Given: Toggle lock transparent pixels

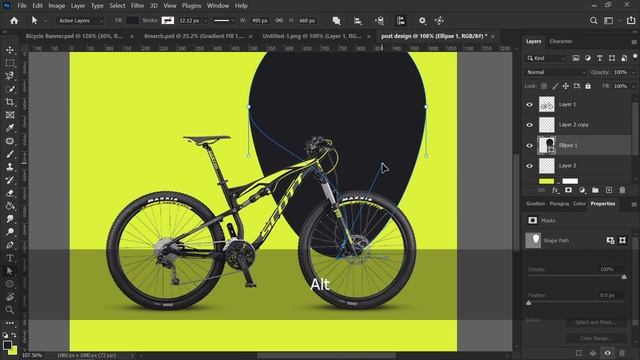Looking at the screenshot, I should pos(544,86).
